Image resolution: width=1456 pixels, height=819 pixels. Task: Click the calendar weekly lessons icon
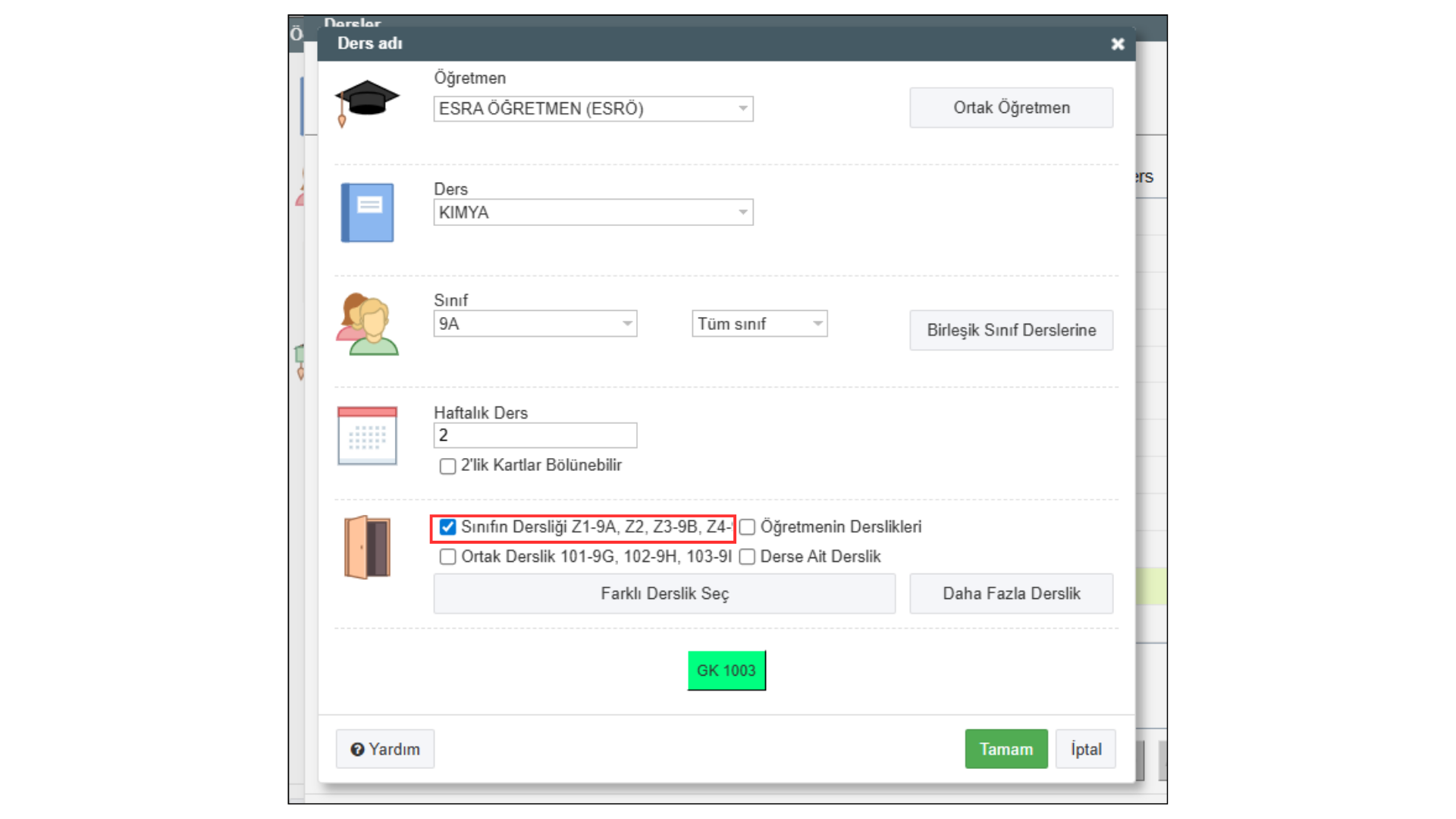tap(367, 435)
